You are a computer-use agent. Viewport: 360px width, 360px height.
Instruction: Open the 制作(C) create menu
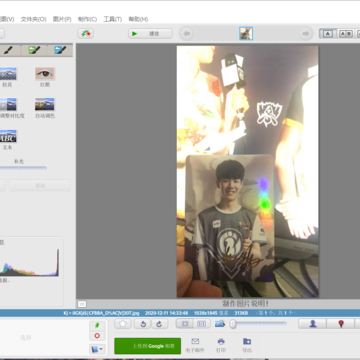point(87,19)
